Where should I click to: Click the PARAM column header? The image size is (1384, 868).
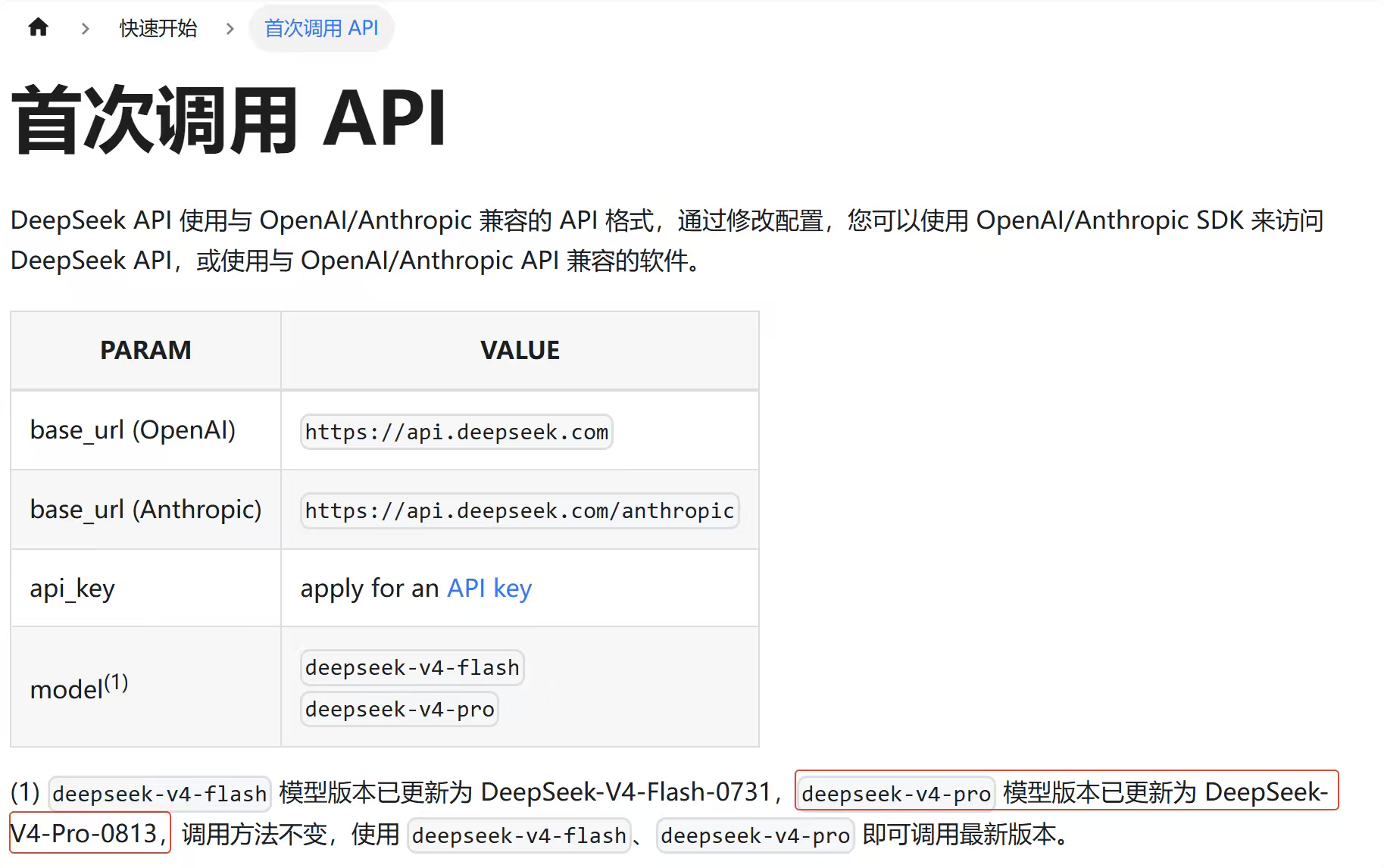tap(145, 351)
